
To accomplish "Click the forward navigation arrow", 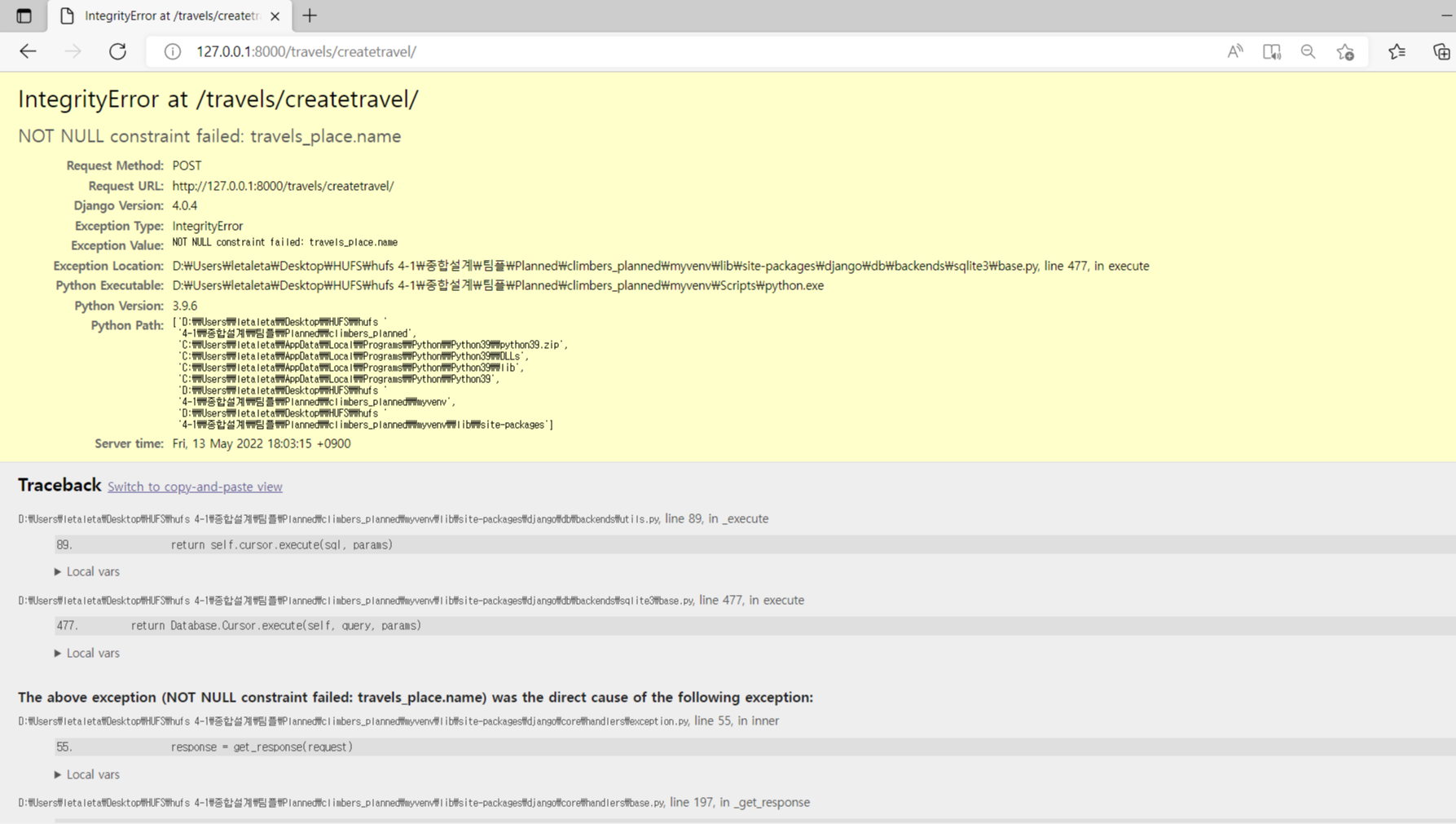I will (x=73, y=51).
